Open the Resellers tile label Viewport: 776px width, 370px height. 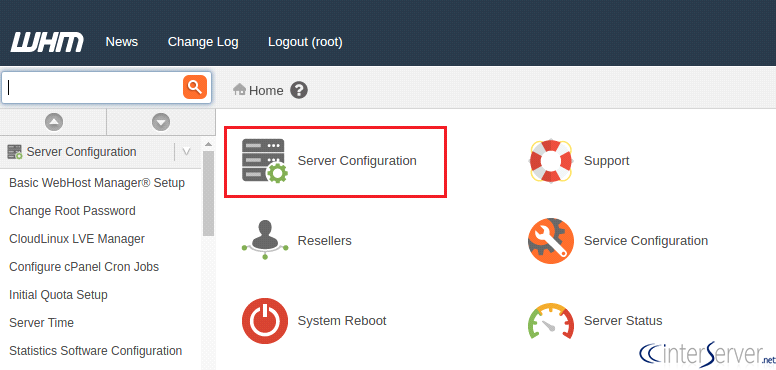coord(325,241)
